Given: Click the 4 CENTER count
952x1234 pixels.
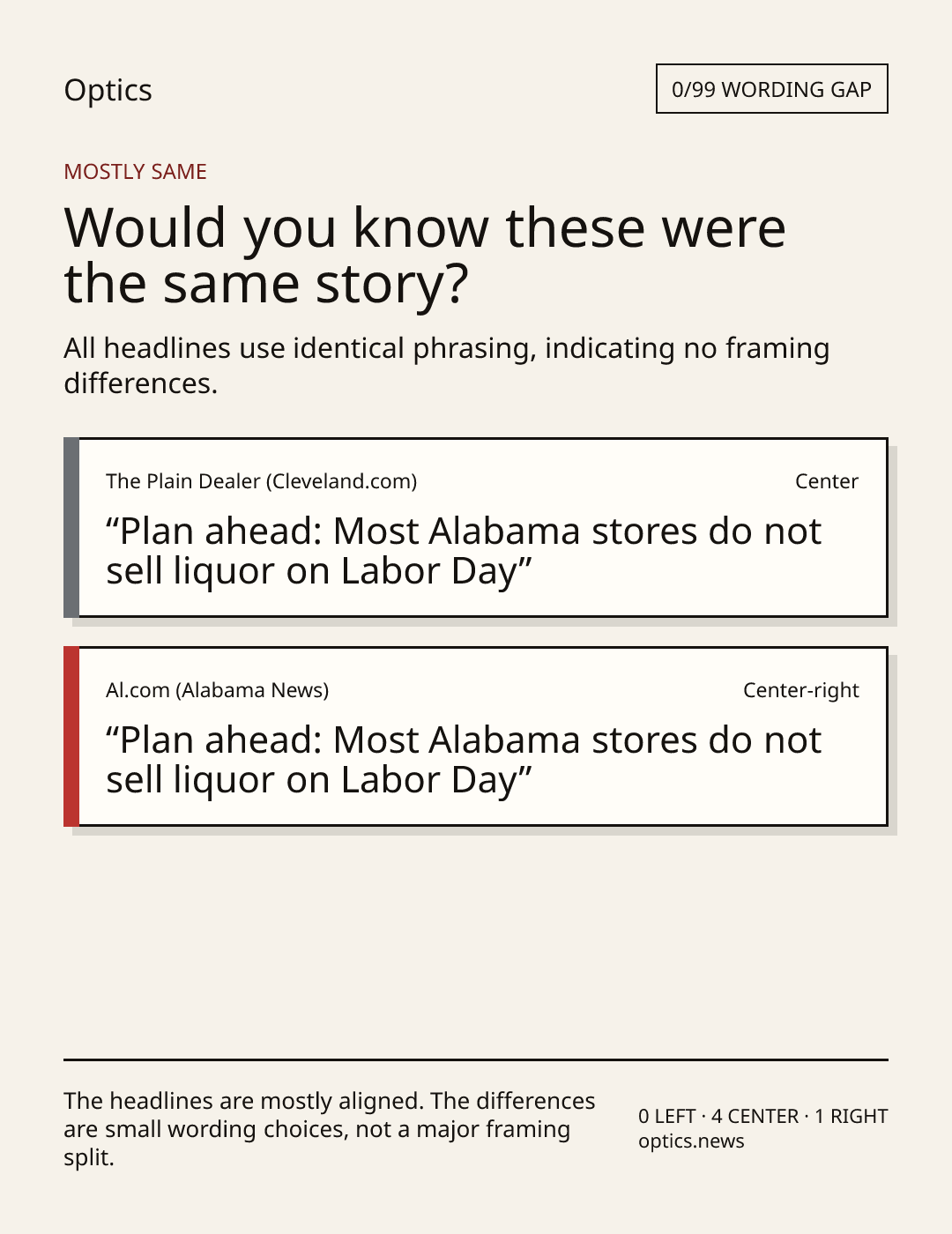Looking at the screenshot, I should point(755,1116).
